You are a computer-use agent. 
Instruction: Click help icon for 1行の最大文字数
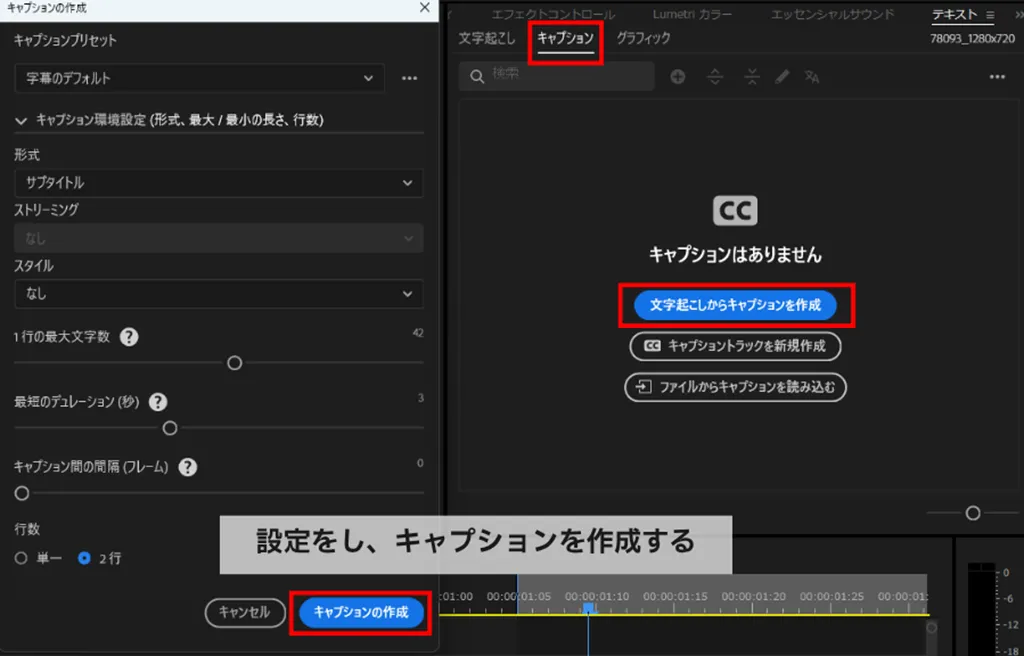tap(129, 337)
